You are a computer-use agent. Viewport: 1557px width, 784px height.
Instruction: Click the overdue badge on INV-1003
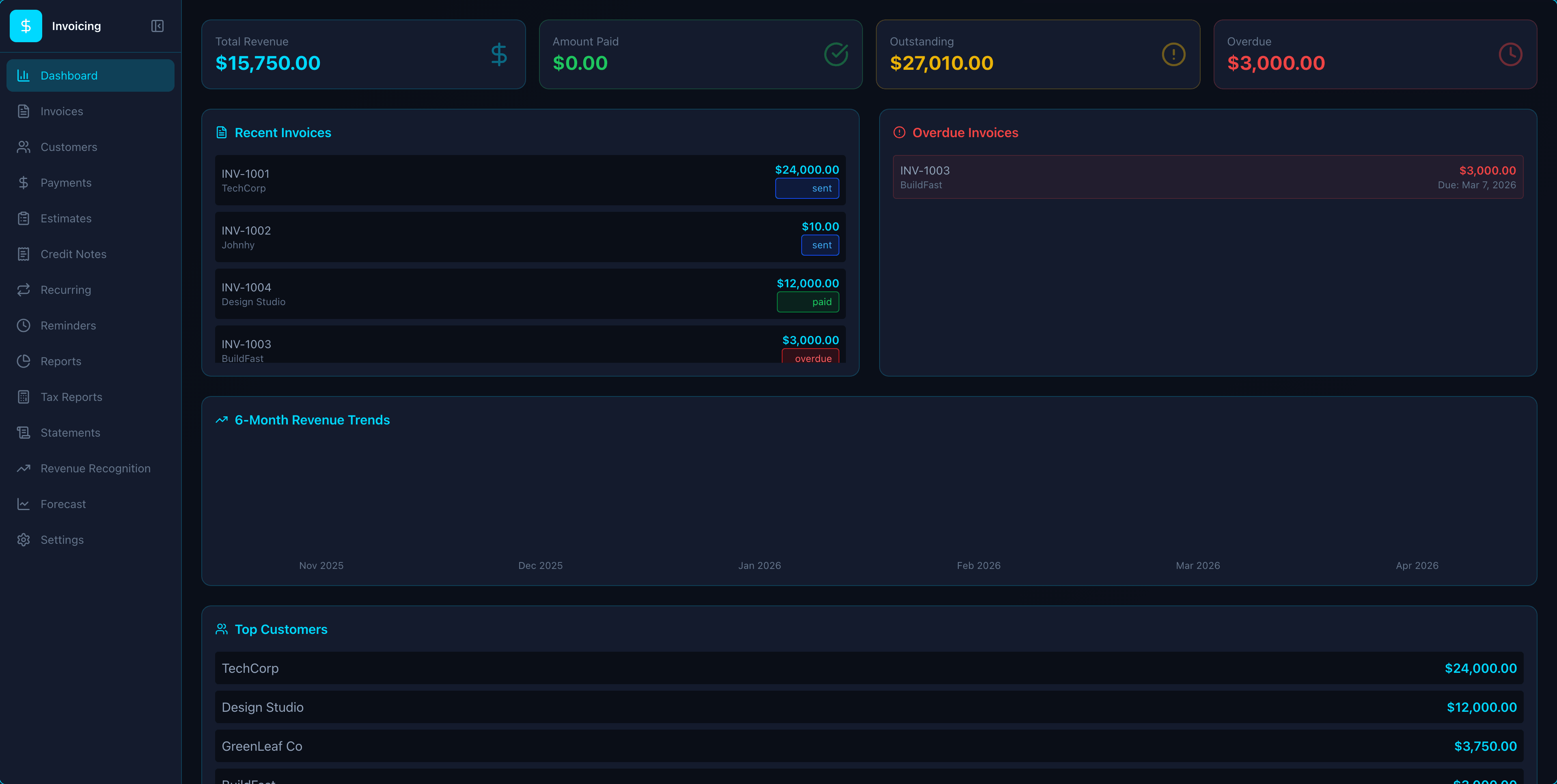click(811, 358)
